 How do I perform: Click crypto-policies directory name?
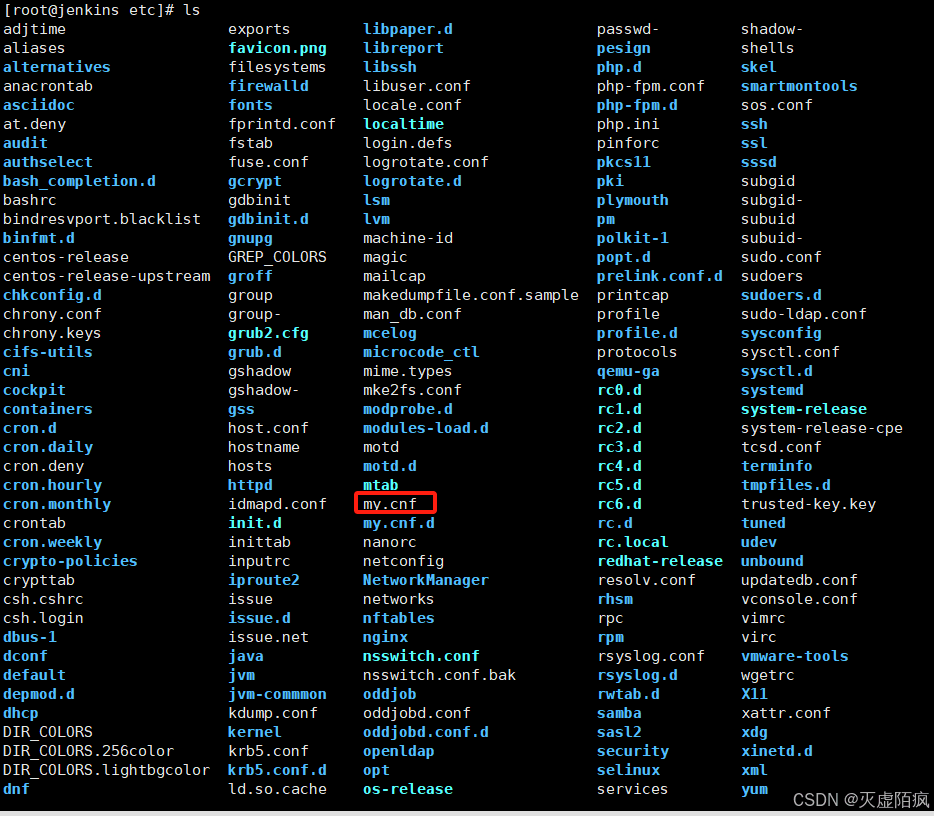pyautogui.click(x=70, y=561)
